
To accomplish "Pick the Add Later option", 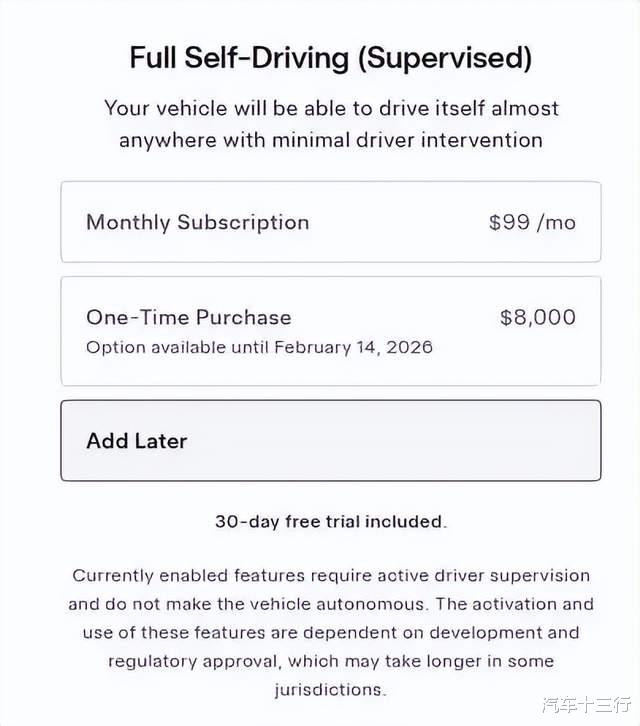I will (330, 441).
